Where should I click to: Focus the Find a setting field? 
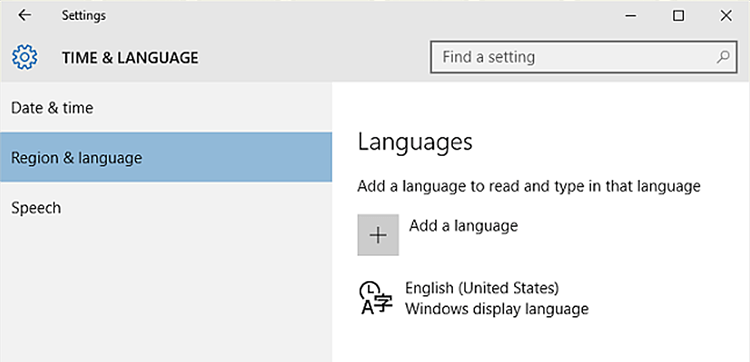(x=584, y=57)
